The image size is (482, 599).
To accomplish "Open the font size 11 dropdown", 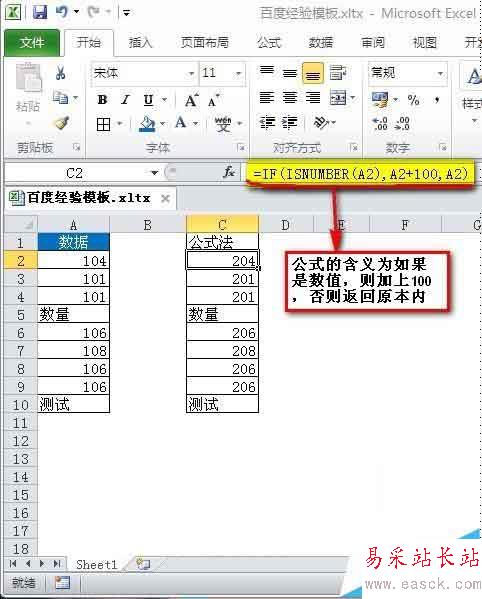I will point(238,73).
